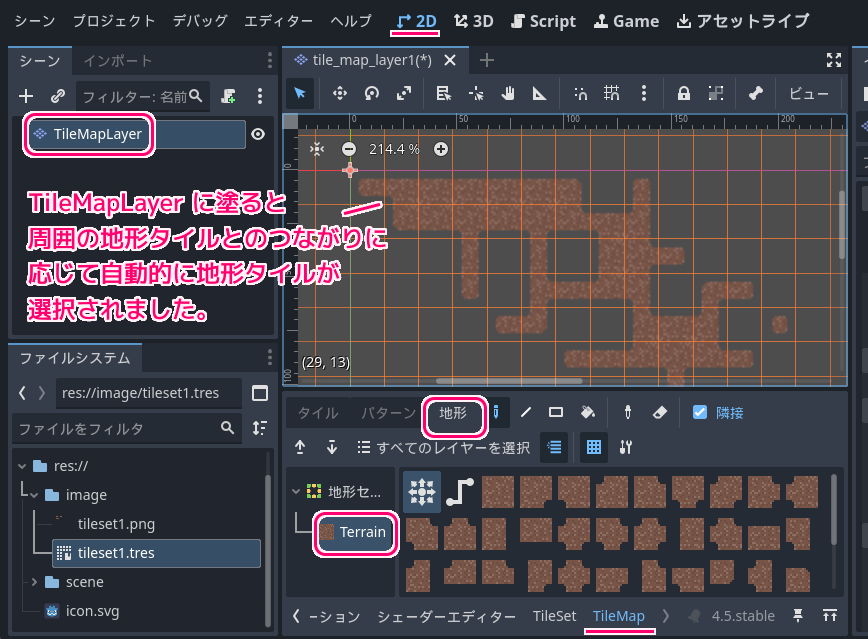Pick the rectangle paint tool
Image resolution: width=868 pixels, height=639 pixels.
tap(556, 412)
